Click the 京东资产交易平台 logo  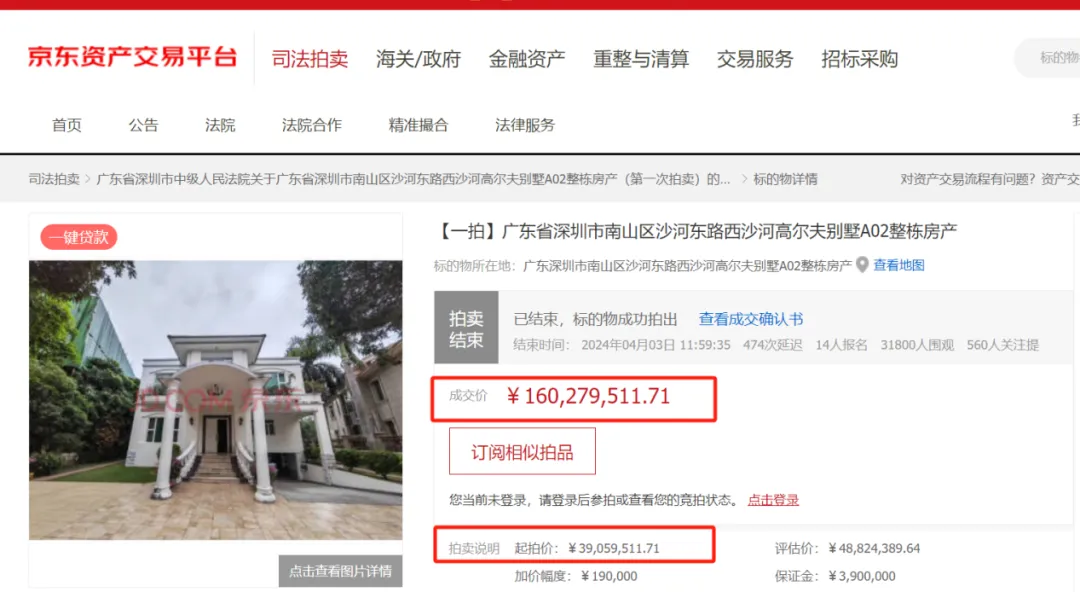(132, 57)
